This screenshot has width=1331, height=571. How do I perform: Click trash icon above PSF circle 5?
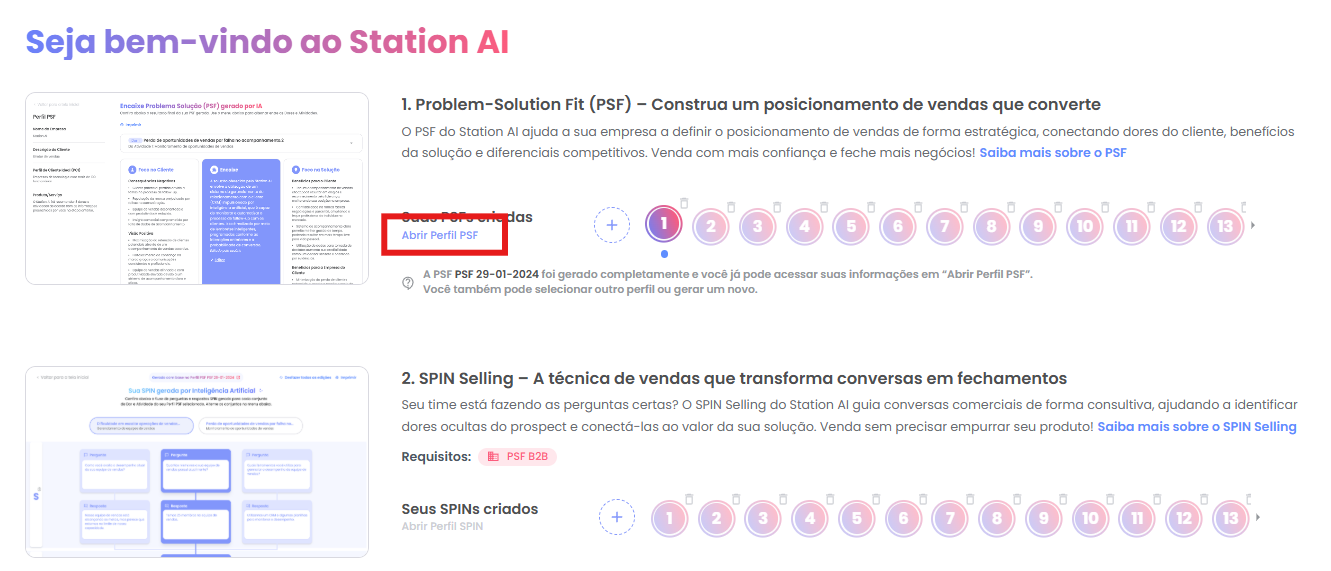pyautogui.click(x=871, y=204)
